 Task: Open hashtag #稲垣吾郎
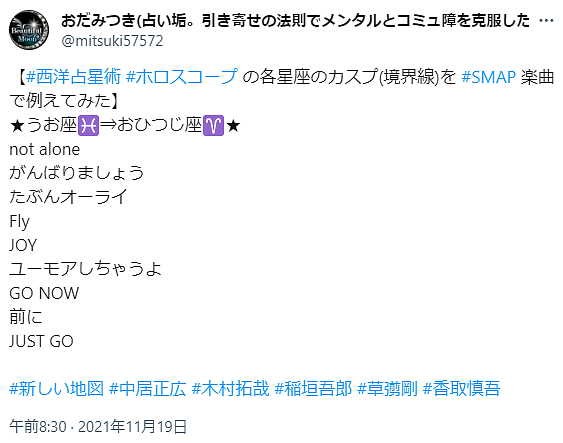click(313, 388)
